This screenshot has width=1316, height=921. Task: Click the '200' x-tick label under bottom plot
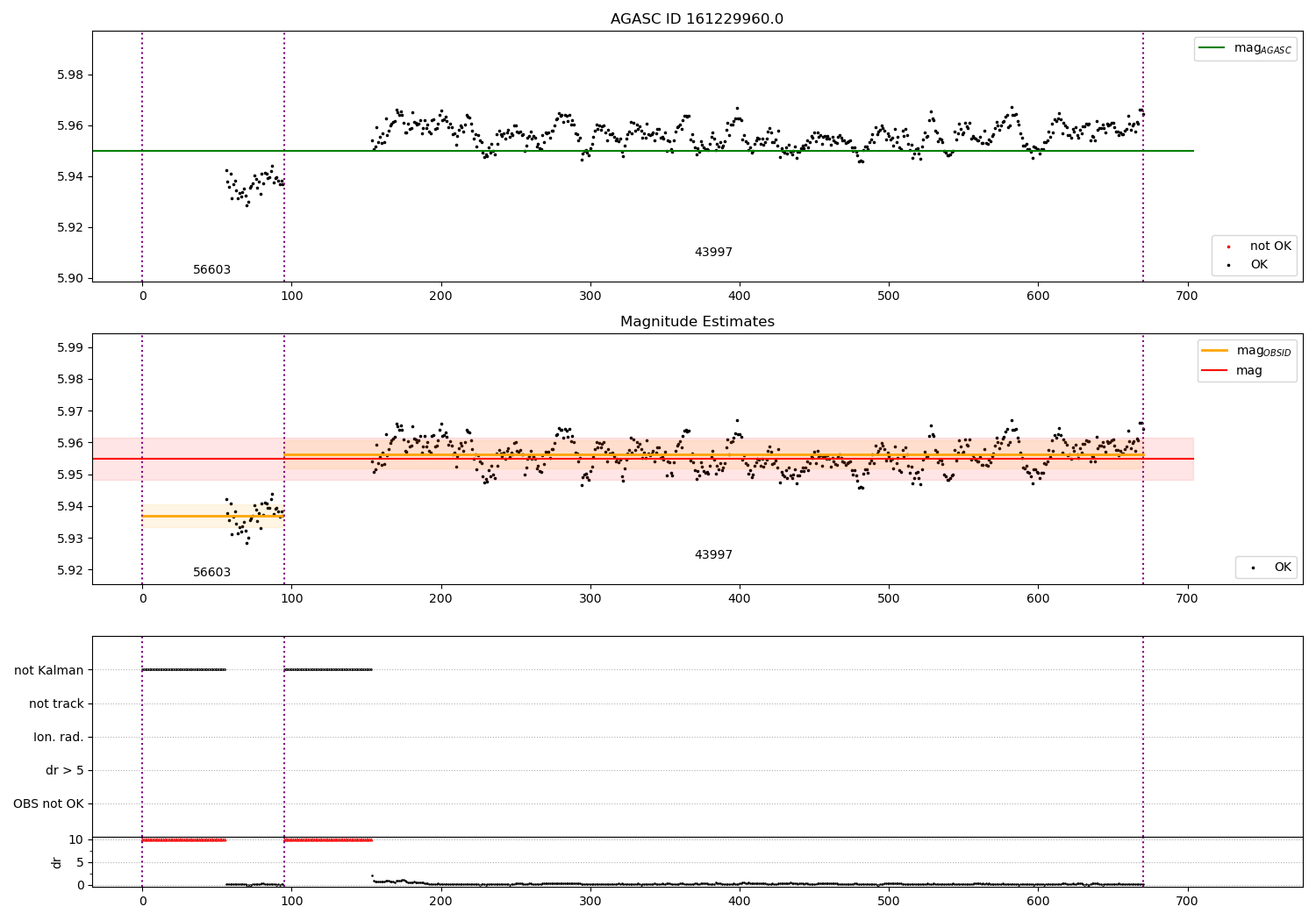(x=440, y=901)
